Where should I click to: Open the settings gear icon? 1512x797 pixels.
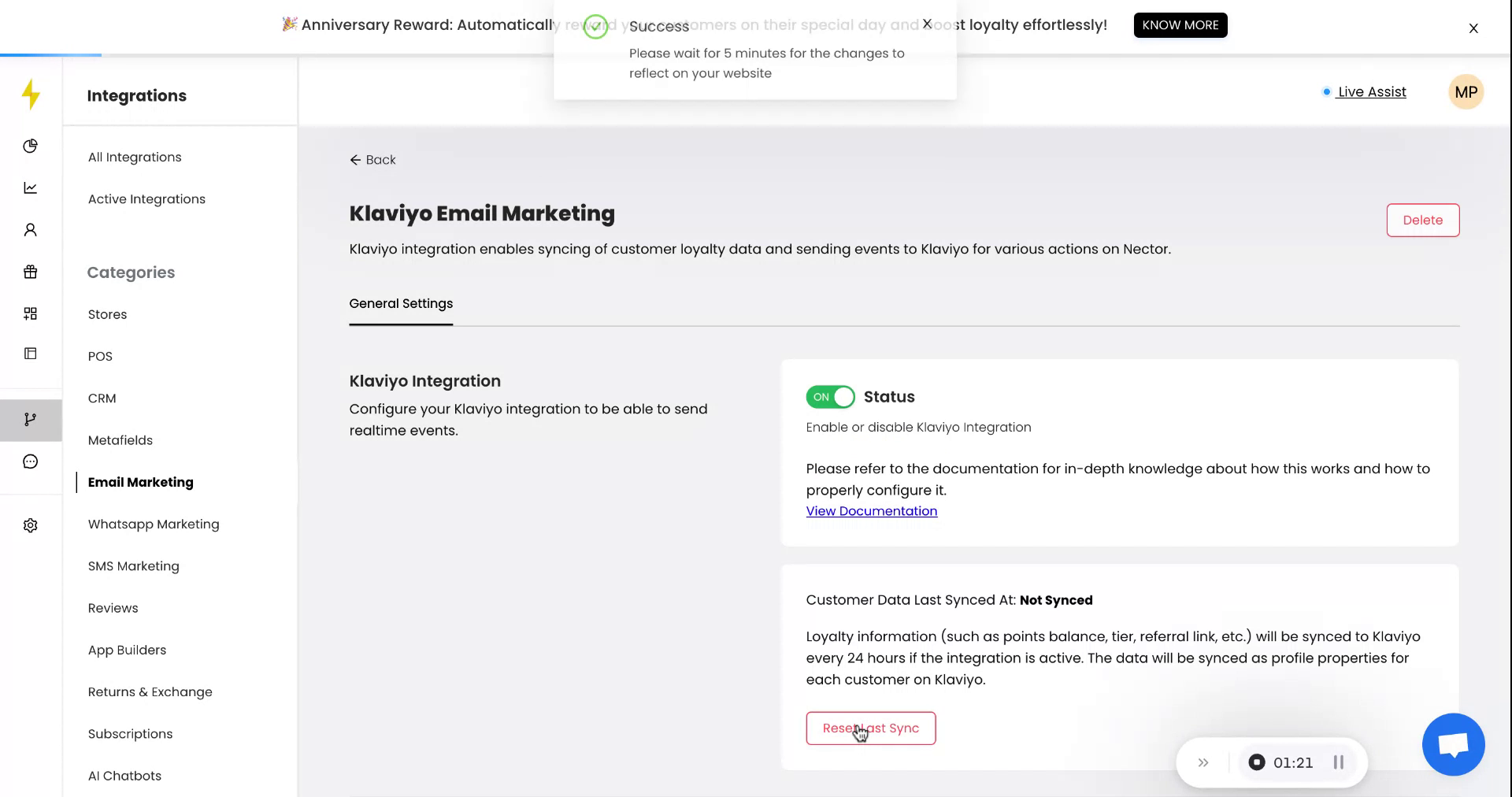tap(30, 525)
